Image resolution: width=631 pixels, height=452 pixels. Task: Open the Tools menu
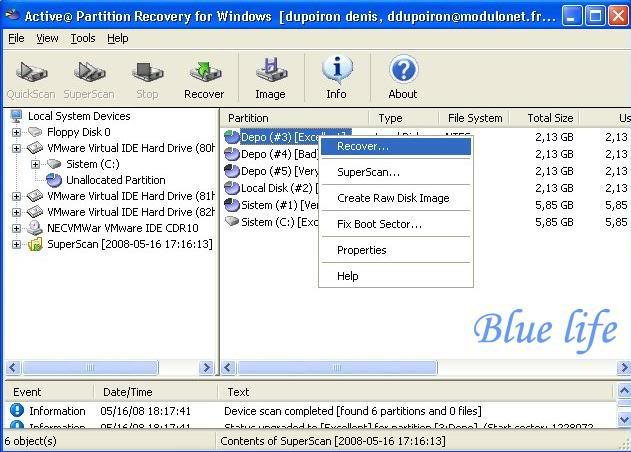tap(83, 39)
